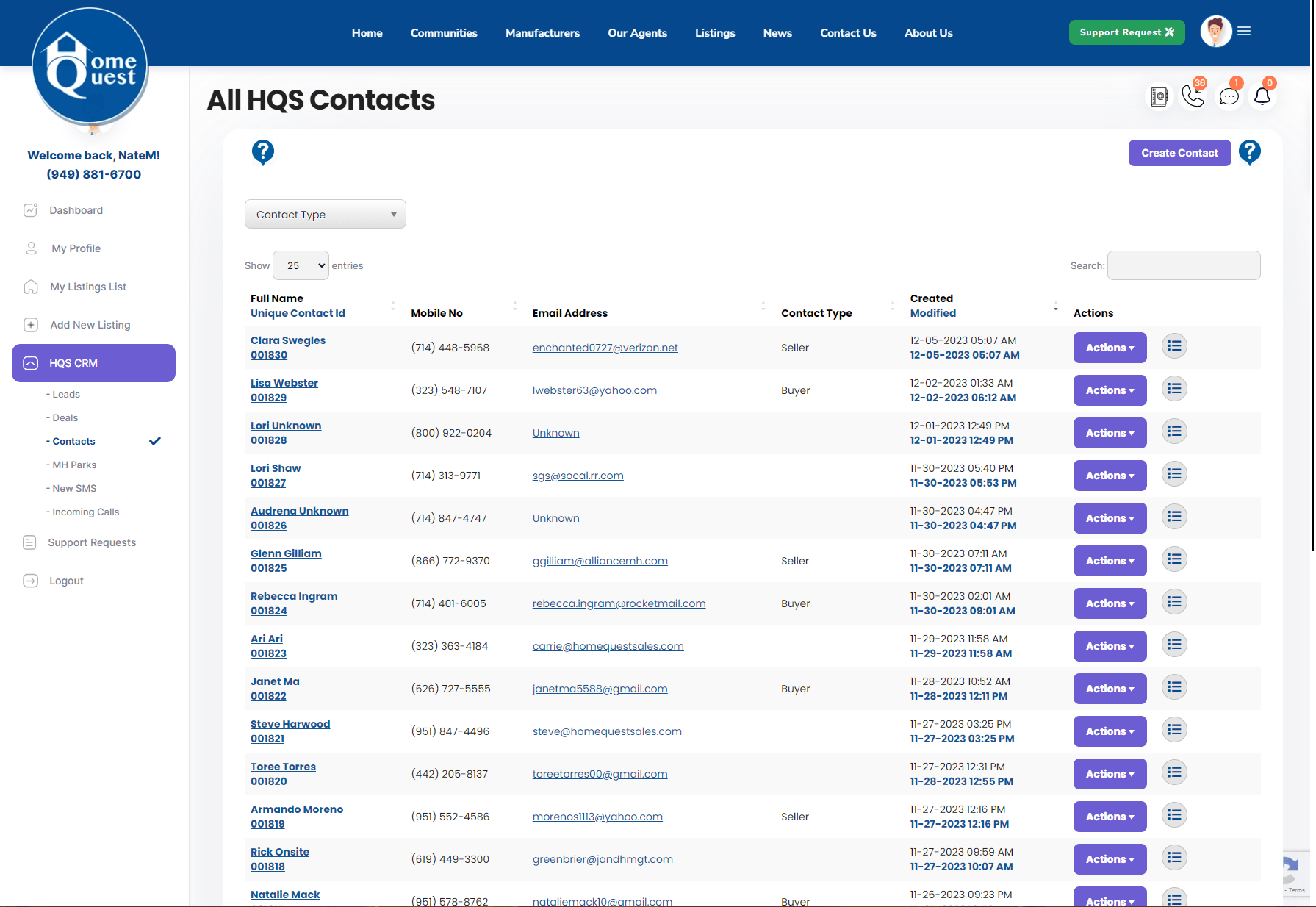Click the help pin icon above the filter
This screenshot has height=907, width=1316.
(x=263, y=152)
